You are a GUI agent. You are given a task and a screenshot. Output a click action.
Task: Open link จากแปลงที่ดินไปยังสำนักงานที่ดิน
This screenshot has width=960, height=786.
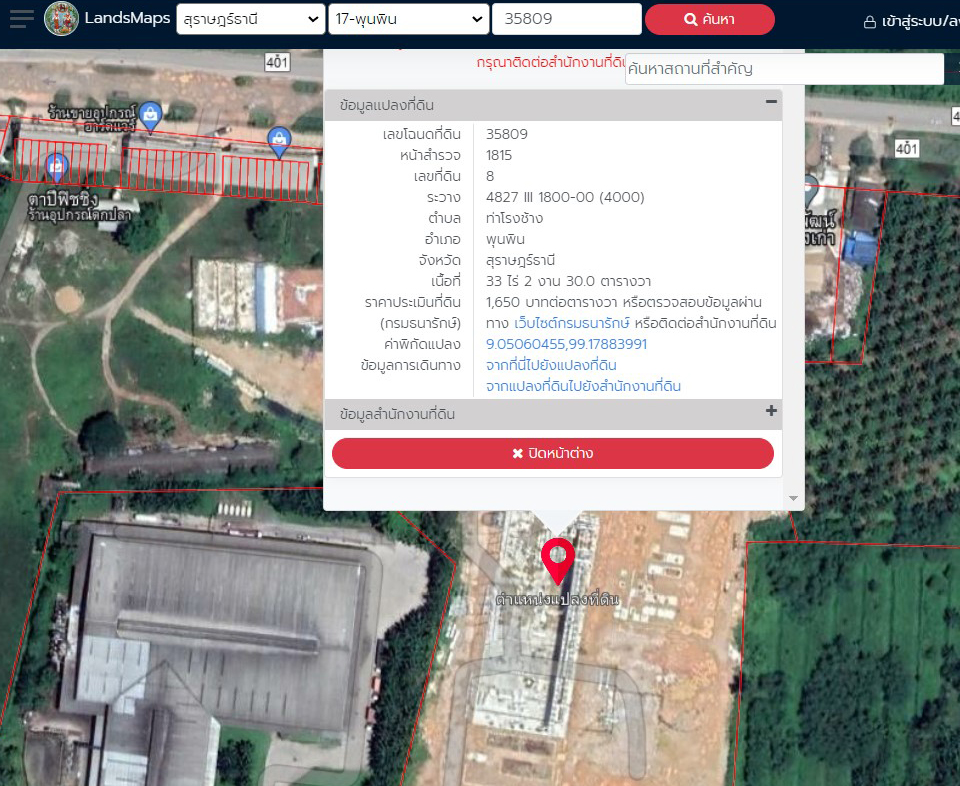[583, 386]
